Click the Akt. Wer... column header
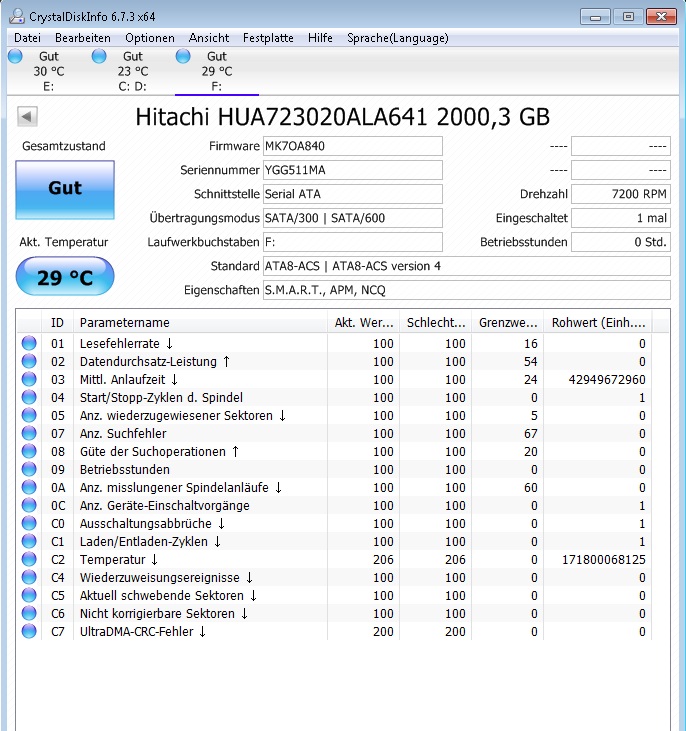Viewport: 686px width, 731px height. tap(363, 323)
